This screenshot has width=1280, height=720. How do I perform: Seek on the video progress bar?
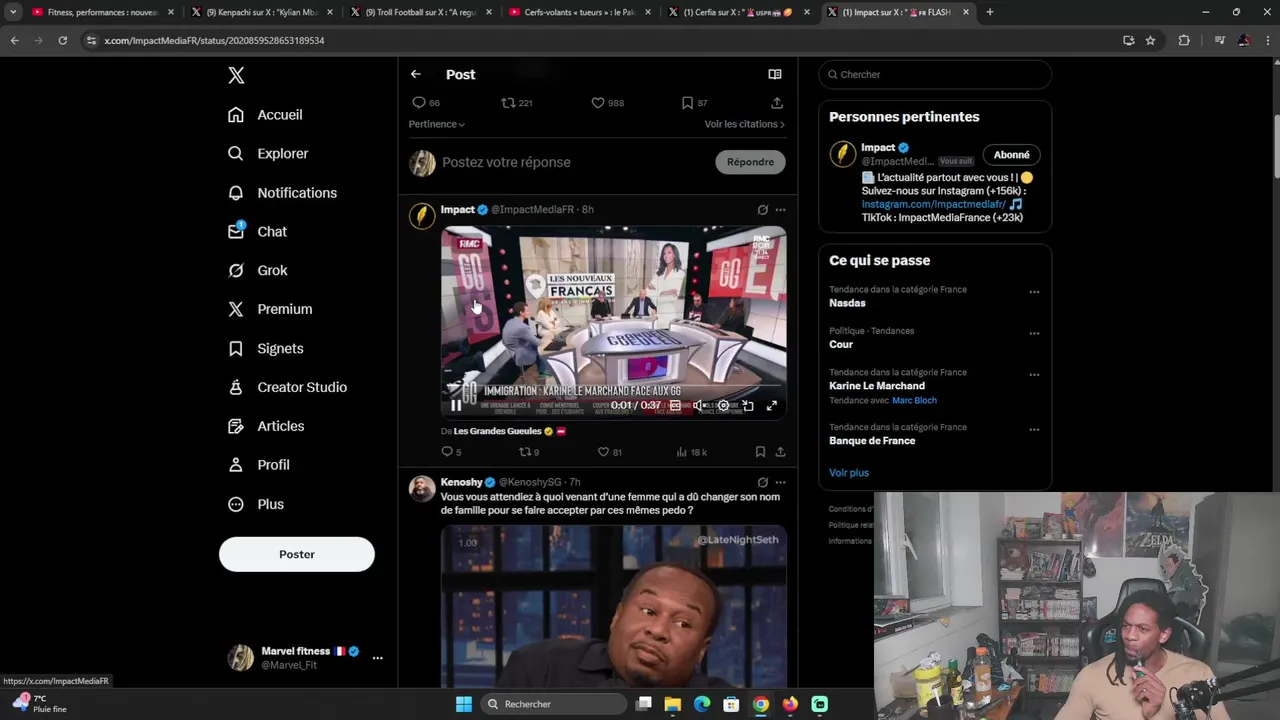[x=614, y=387]
